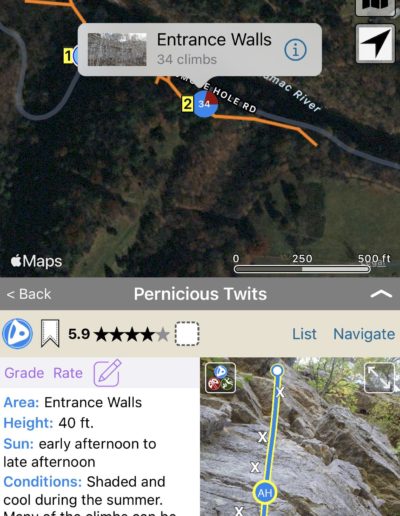400x516 pixels.
Task: Toggle climb type filter on route photo
Action: click(x=220, y=378)
